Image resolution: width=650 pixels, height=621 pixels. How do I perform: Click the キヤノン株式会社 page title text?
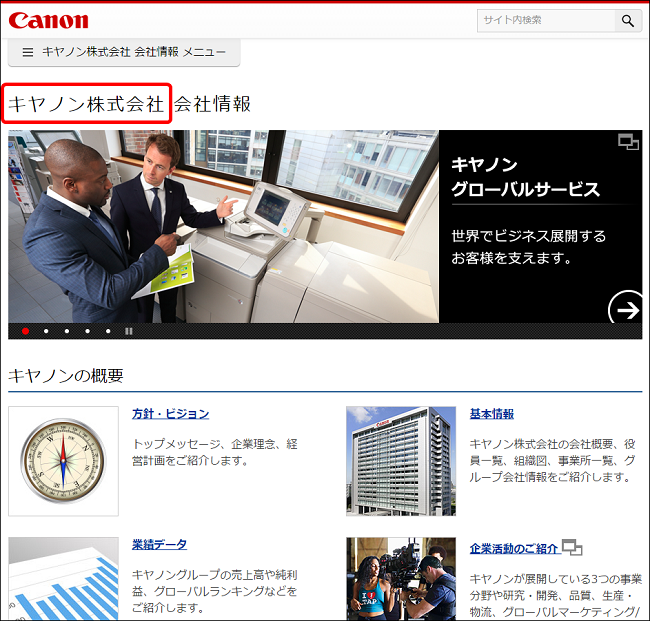coord(86,104)
